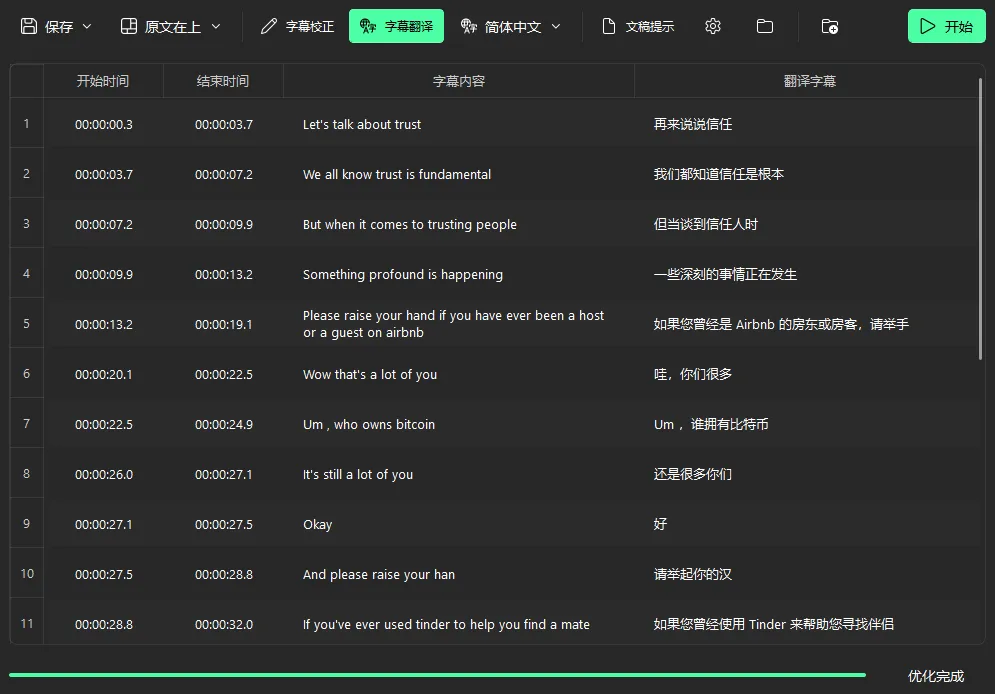Expand the 保存 dropdown arrow
Image resolution: width=995 pixels, height=694 pixels.
tap(87, 26)
